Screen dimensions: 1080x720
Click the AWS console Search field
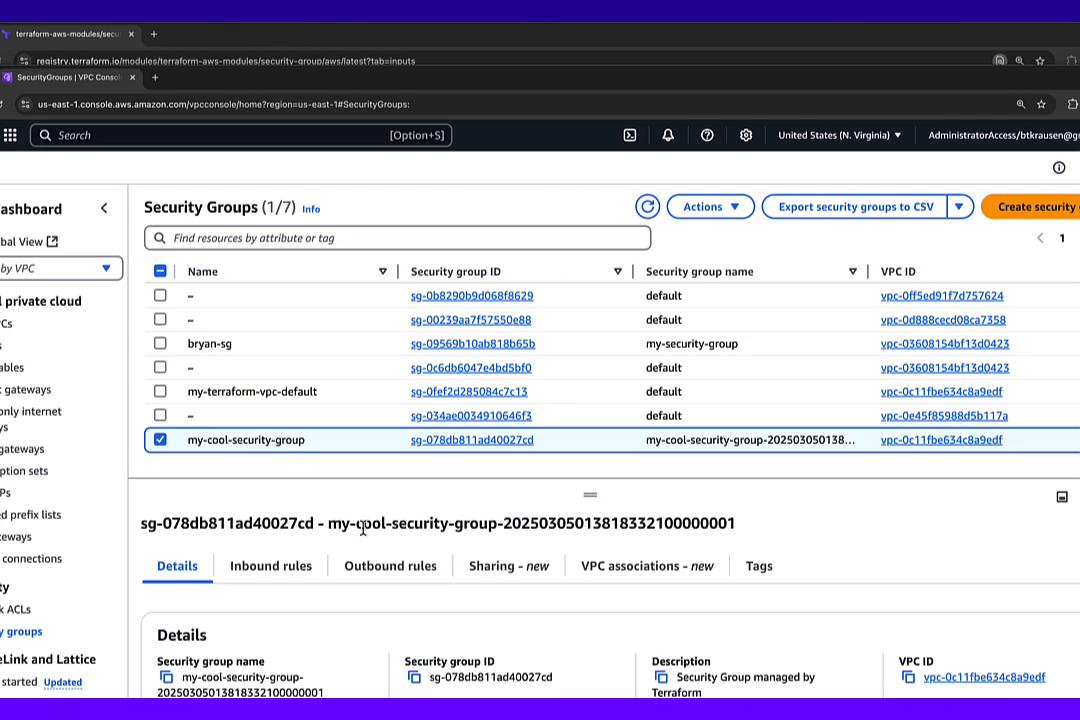click(x=241, y=135)
